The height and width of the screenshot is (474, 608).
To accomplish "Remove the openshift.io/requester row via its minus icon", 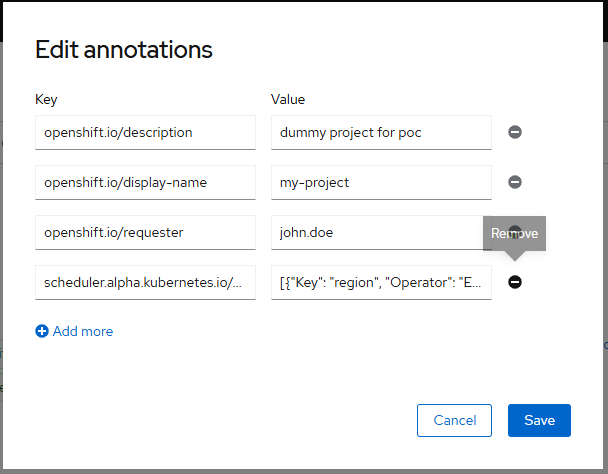I will [x=515, y=231].
